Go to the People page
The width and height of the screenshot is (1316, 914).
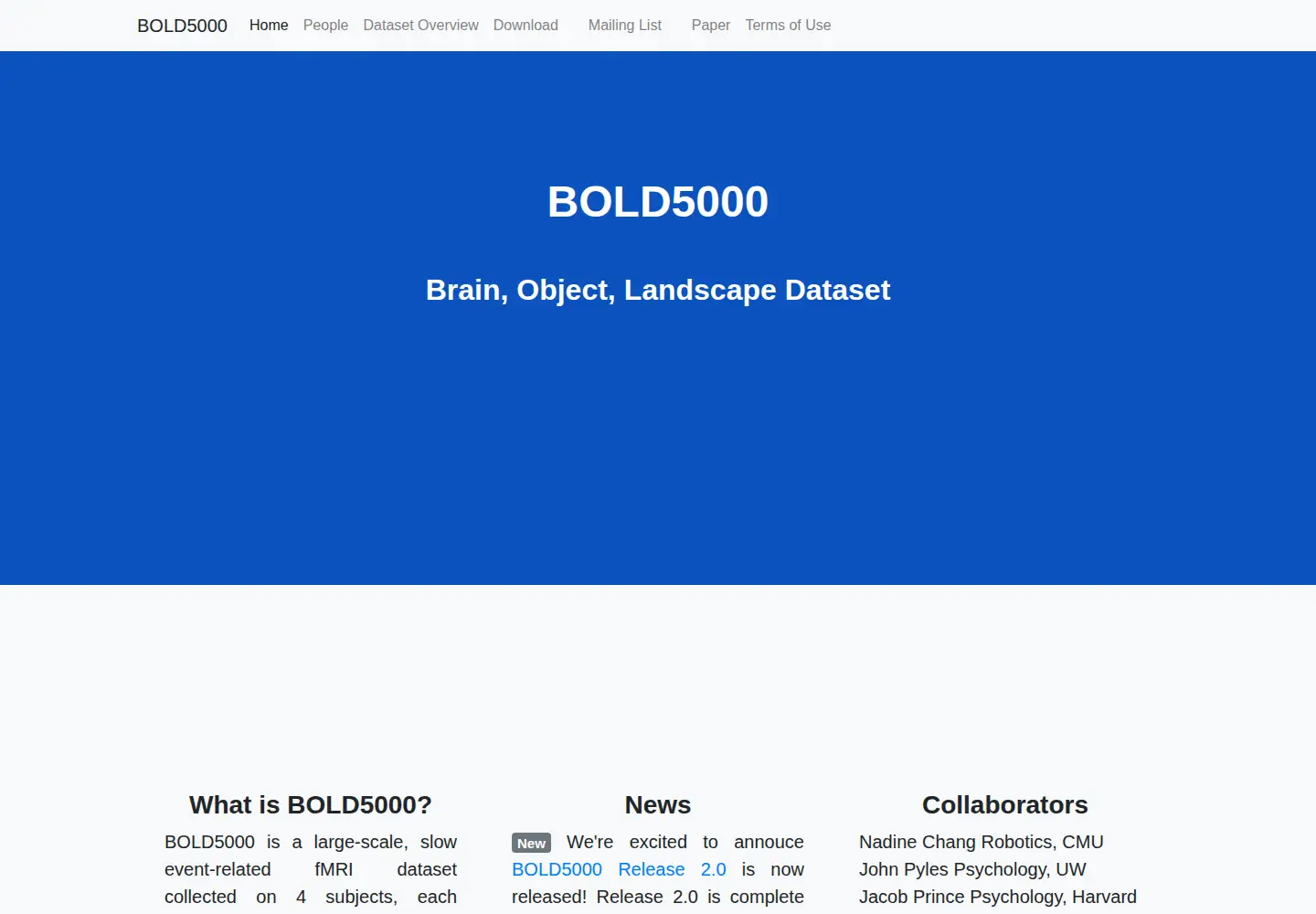325,26
